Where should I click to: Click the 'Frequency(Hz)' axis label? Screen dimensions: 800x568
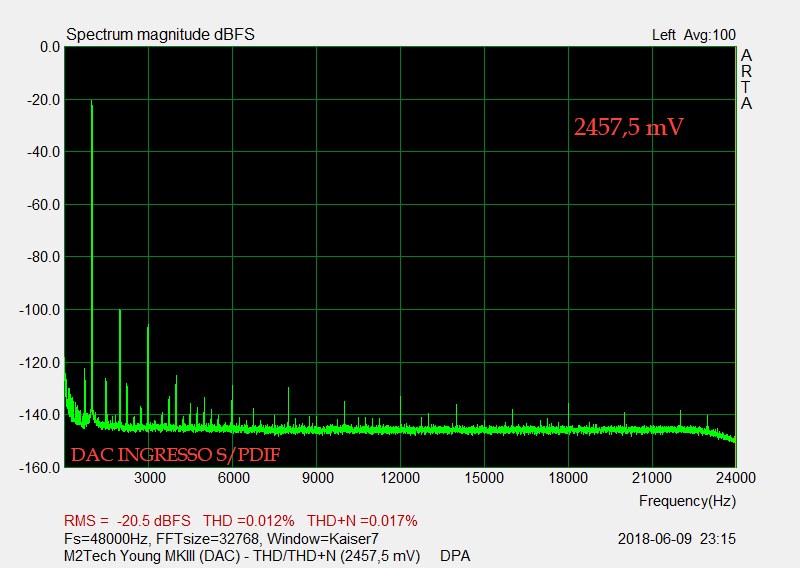tap(687, 501)
